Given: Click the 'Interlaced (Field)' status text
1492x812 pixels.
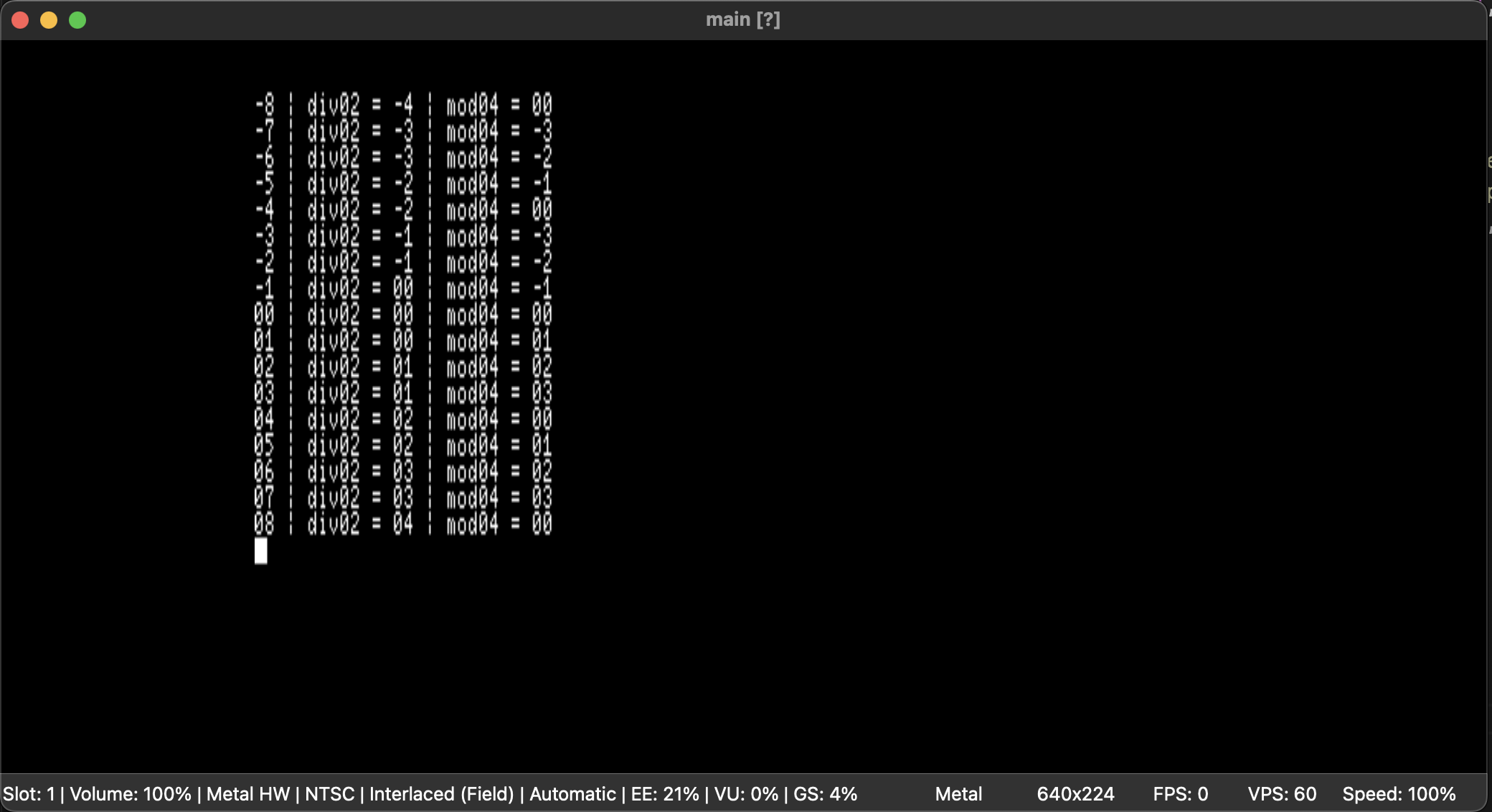Looking at the screenshot, I should point(442,794).
